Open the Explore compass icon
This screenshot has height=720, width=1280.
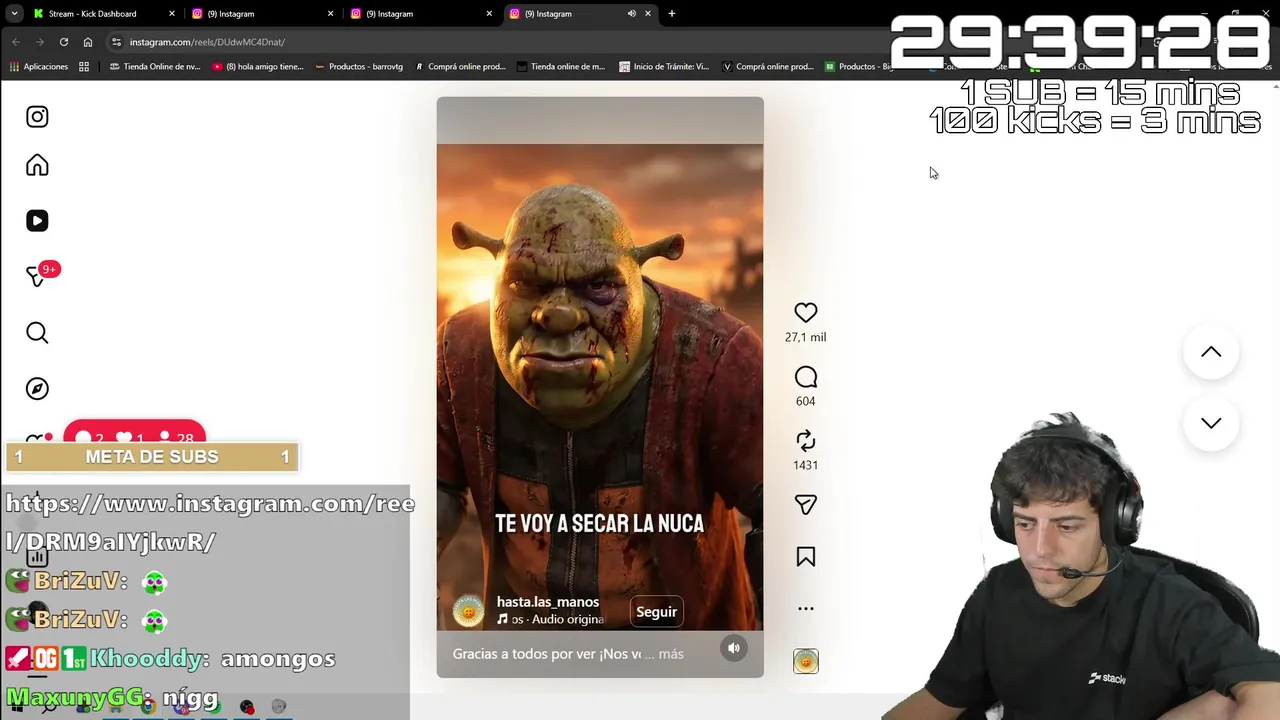click(x=37, y=389)
